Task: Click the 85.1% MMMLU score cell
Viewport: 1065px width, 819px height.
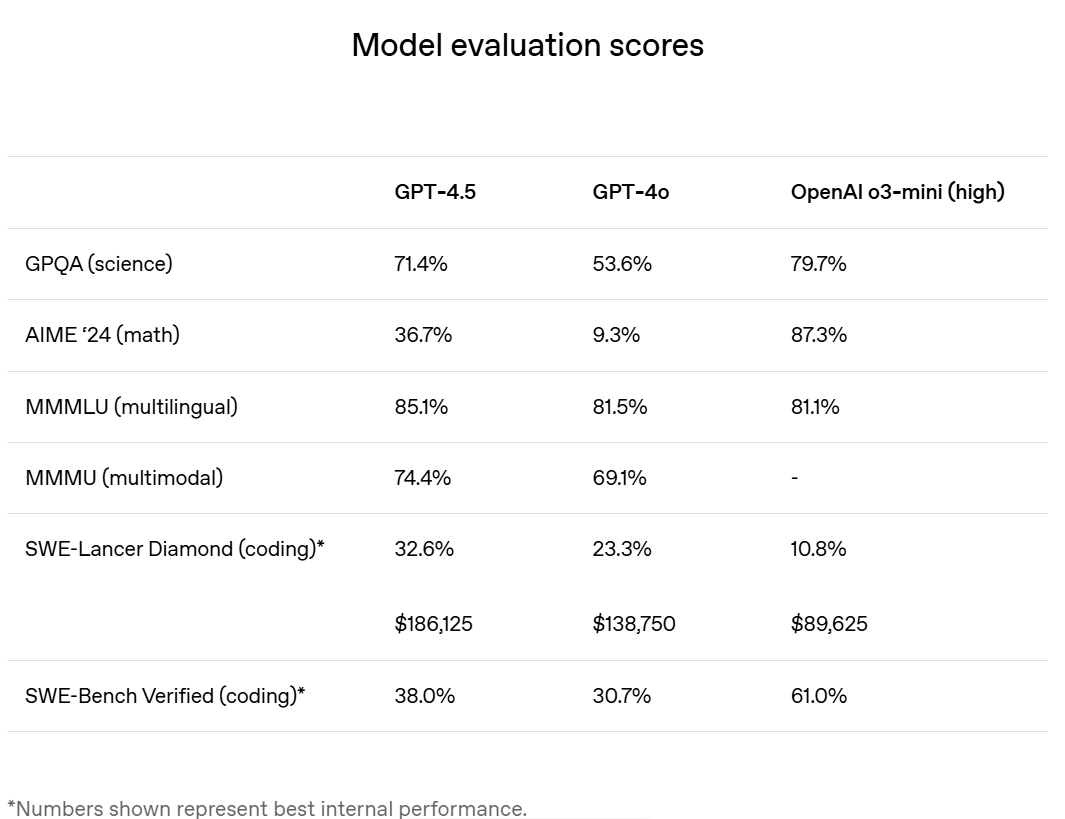Action: (421, 407)
